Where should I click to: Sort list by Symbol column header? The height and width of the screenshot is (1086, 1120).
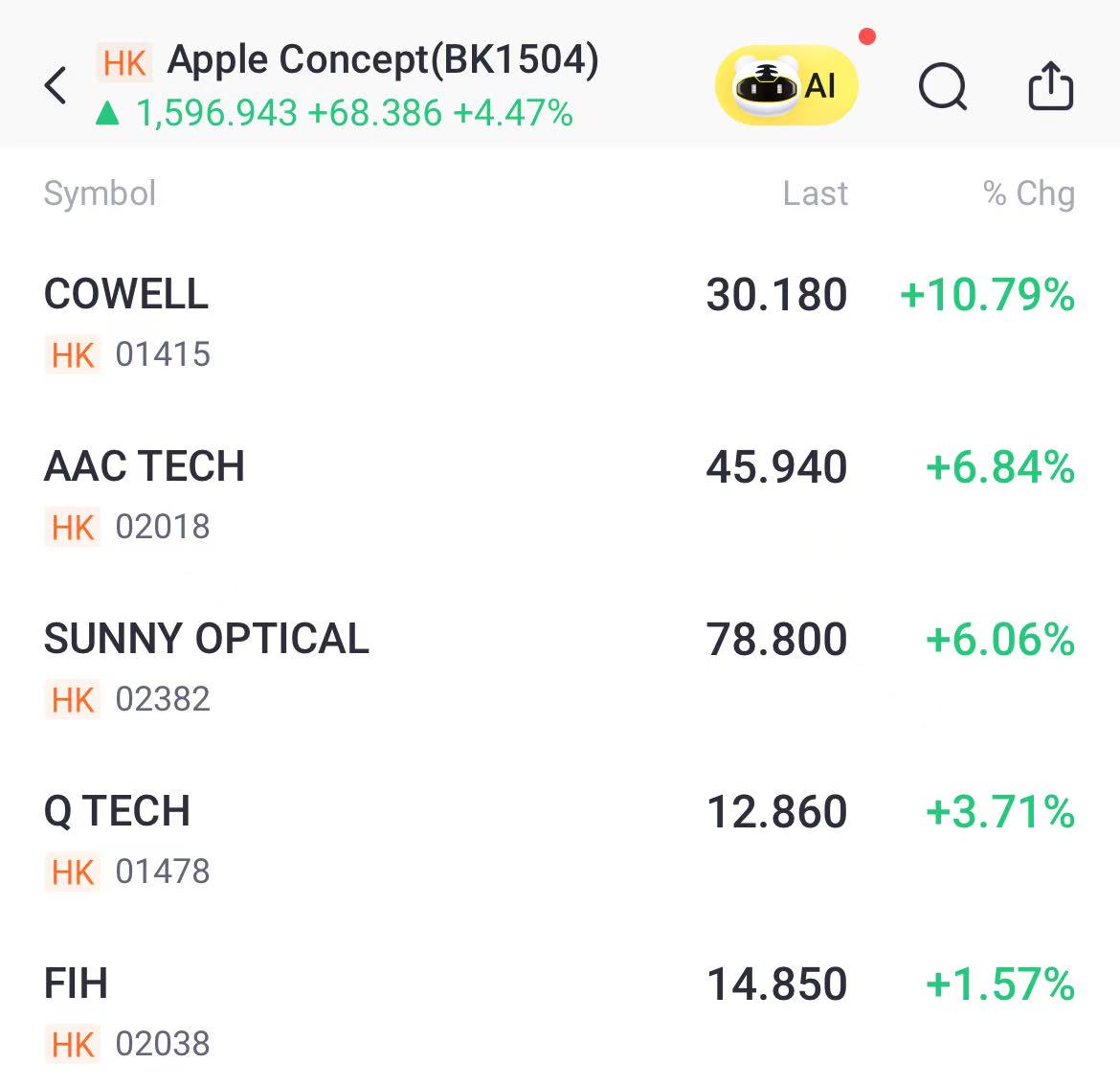pos(100,192)
